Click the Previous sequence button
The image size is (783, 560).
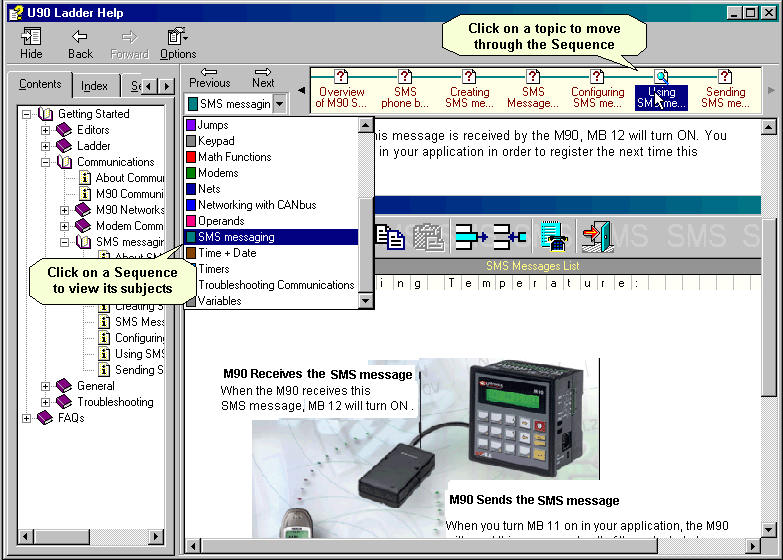tap(209, 77)
